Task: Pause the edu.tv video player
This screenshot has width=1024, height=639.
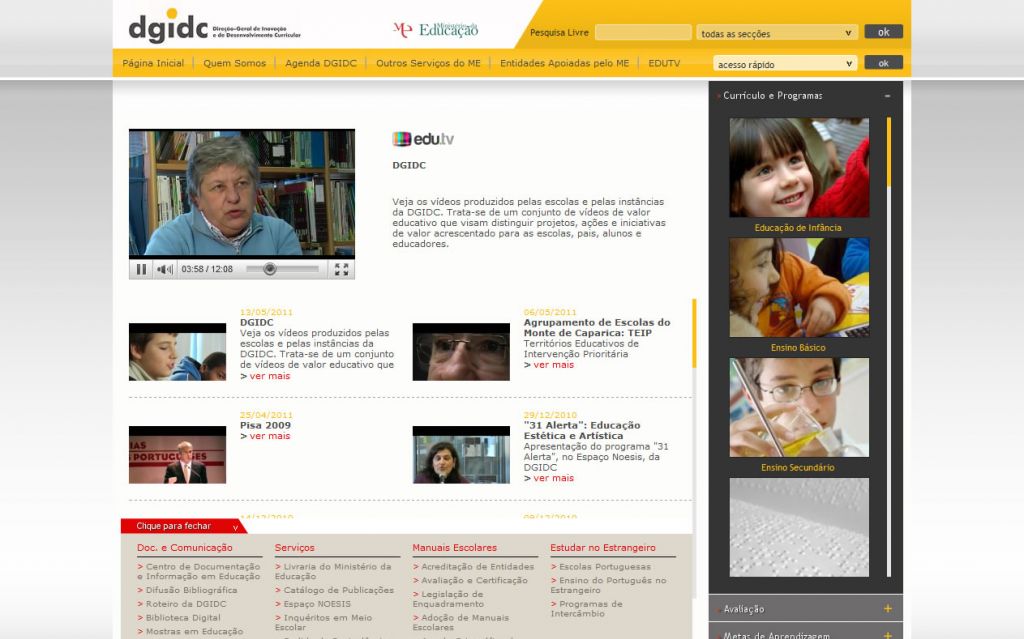Action: point(141,269)
